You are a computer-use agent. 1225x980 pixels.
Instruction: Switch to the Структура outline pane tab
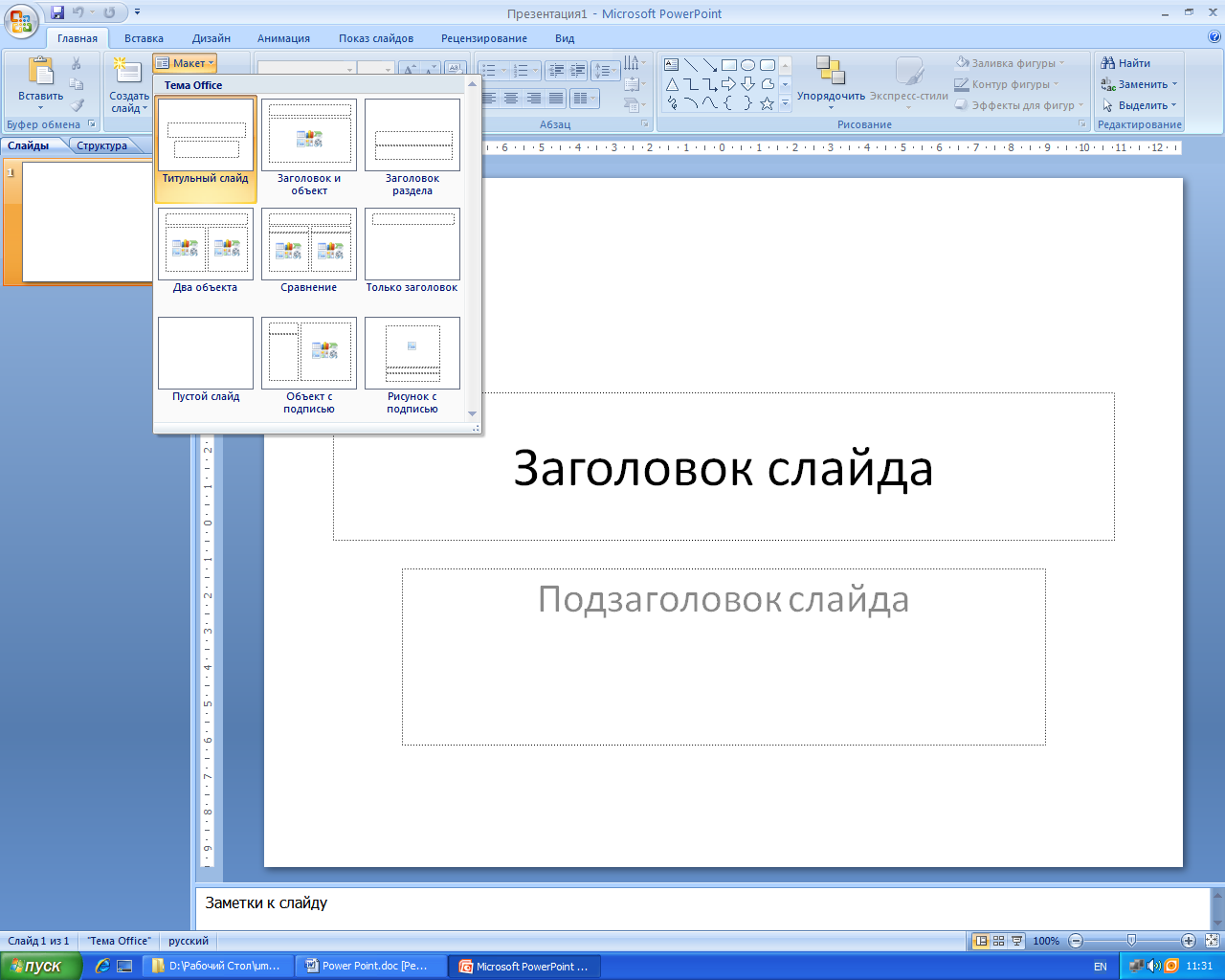(x=101, y=145)
